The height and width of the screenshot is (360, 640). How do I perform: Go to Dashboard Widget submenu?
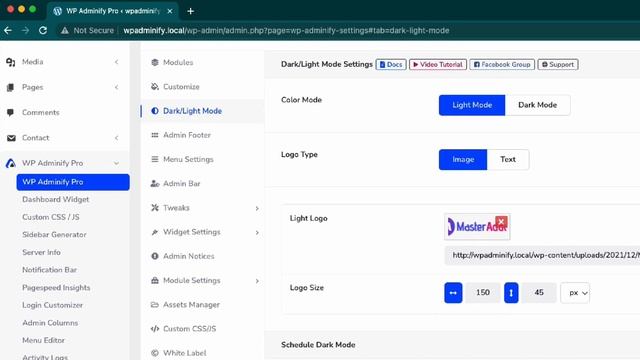pyautogui.click(x=56, y=199)
